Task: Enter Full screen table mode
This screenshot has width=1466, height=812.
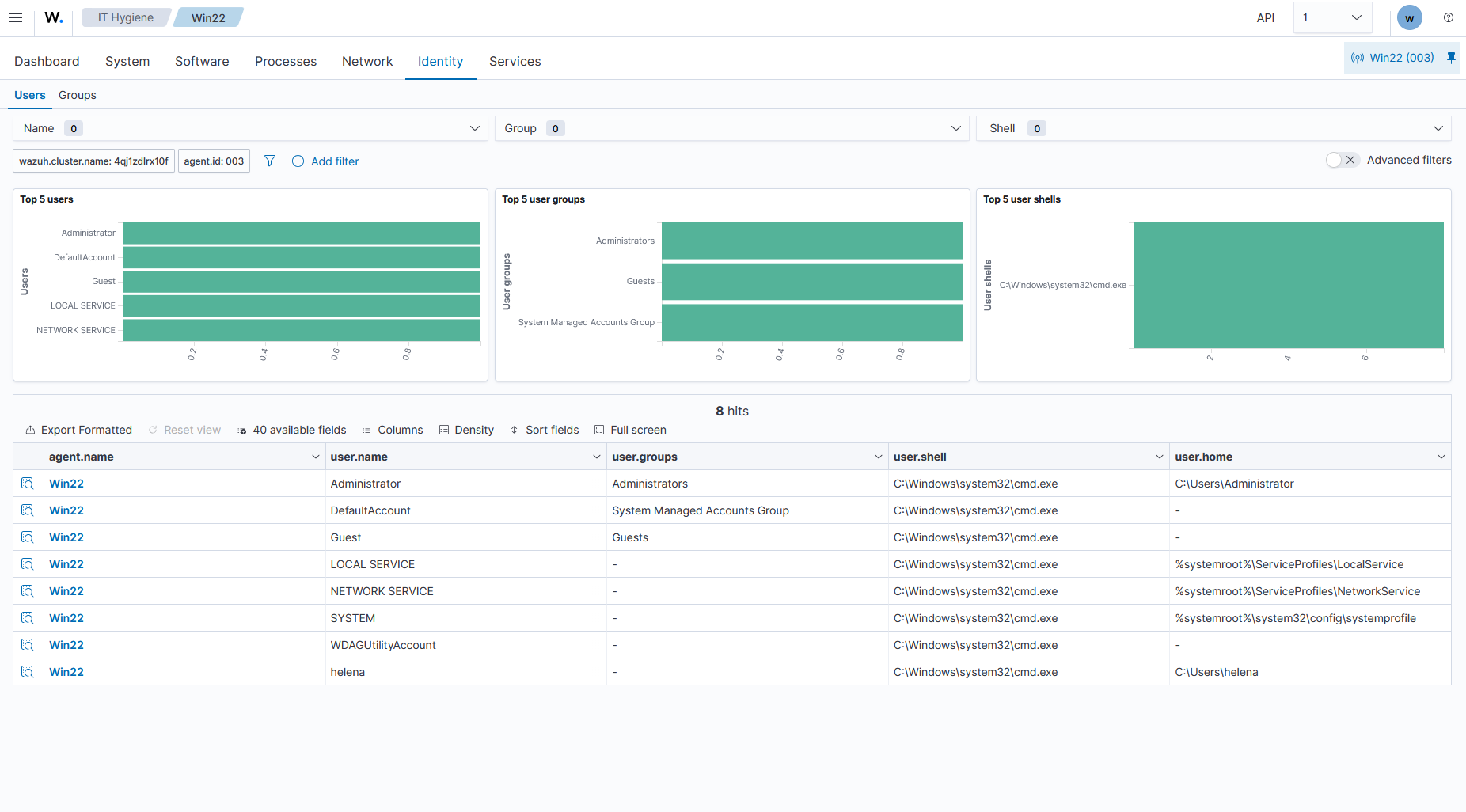Action: (631, 430)
